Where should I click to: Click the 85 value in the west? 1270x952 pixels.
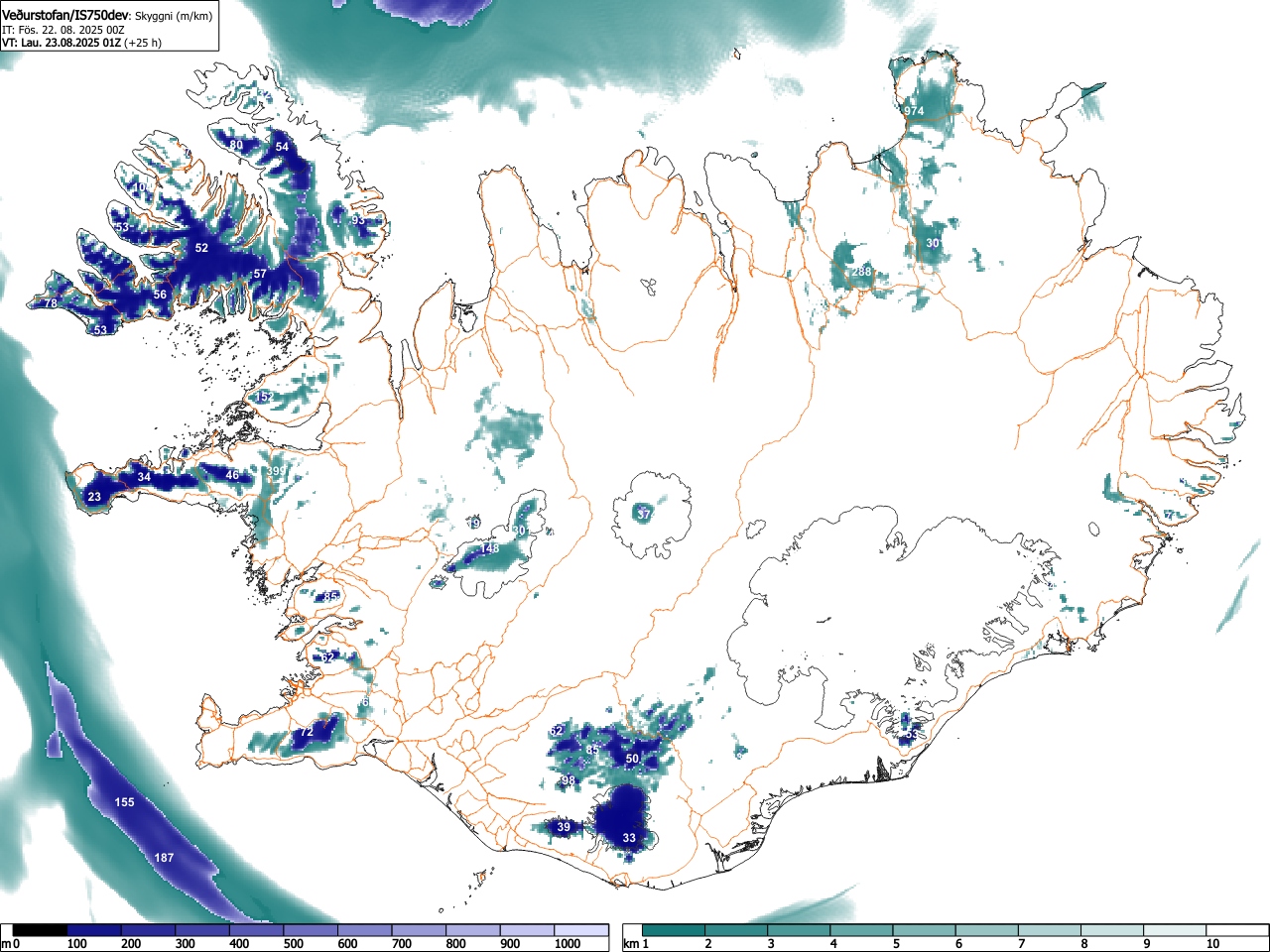pos(331,597)
